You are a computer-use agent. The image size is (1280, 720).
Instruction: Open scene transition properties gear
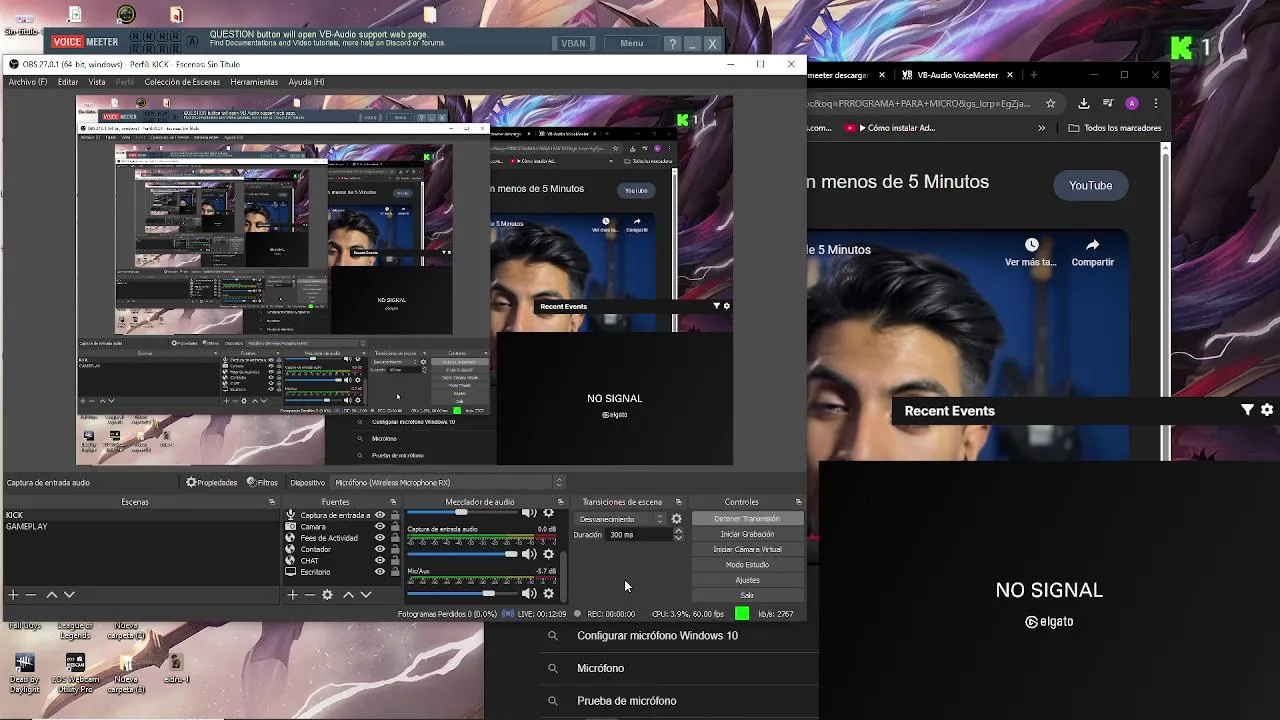(677, 519)
